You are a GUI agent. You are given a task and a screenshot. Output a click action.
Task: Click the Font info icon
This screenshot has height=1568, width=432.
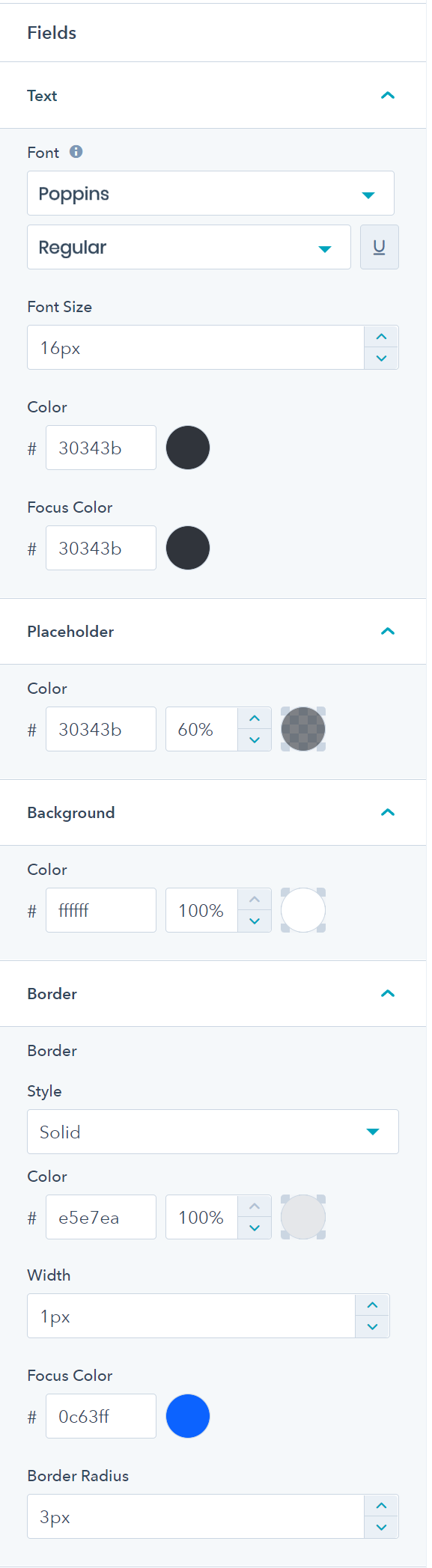[x=77, y=152]
